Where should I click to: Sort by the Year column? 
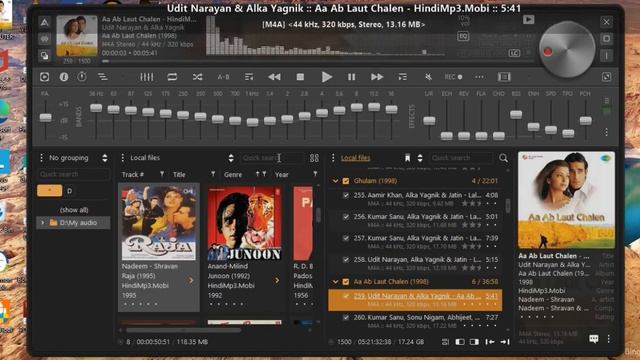(282, 174)
